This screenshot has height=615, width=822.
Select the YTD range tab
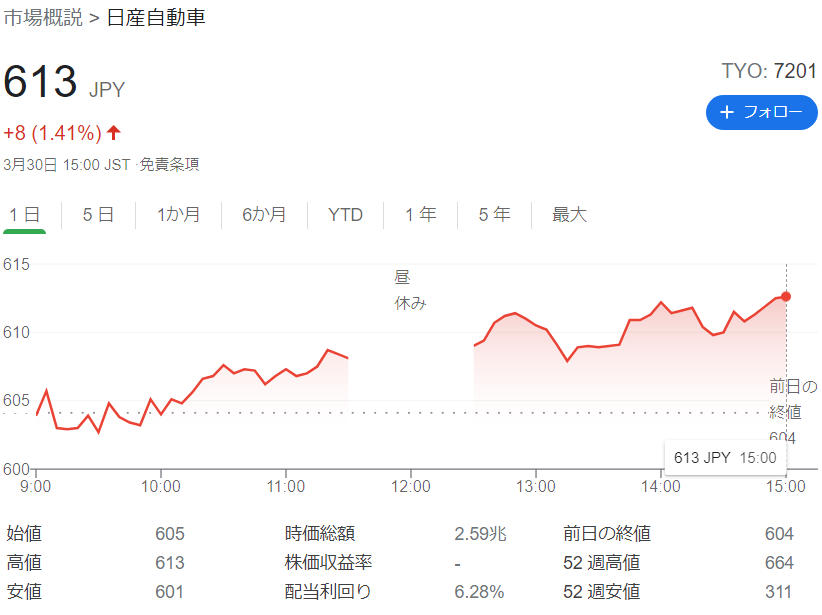click(345, 215)
